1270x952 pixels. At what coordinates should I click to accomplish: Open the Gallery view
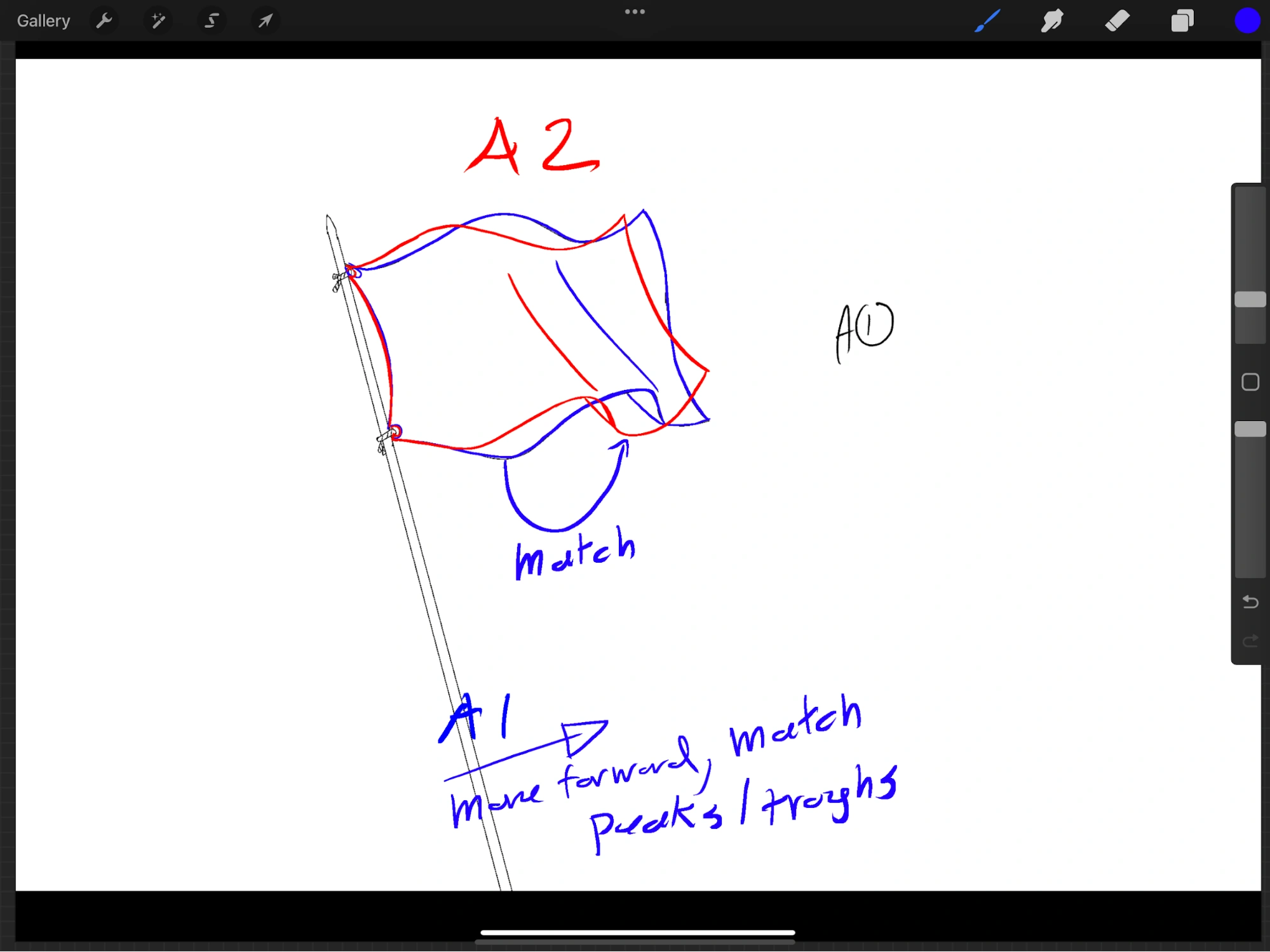[43, 21]
